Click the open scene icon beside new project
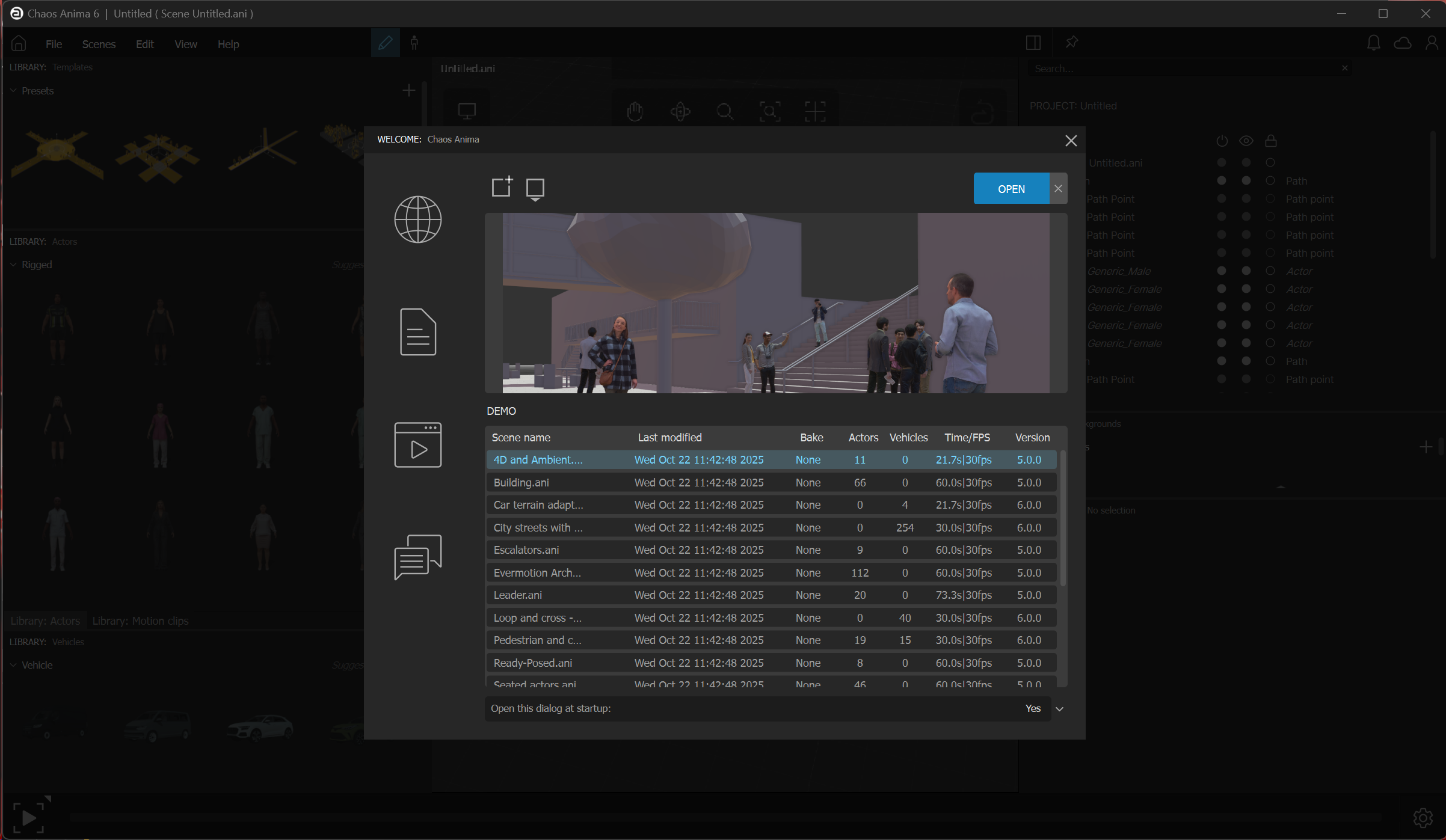Image resolution: width=1446 pixels, height=840 pixels. (x=535, y=189)
